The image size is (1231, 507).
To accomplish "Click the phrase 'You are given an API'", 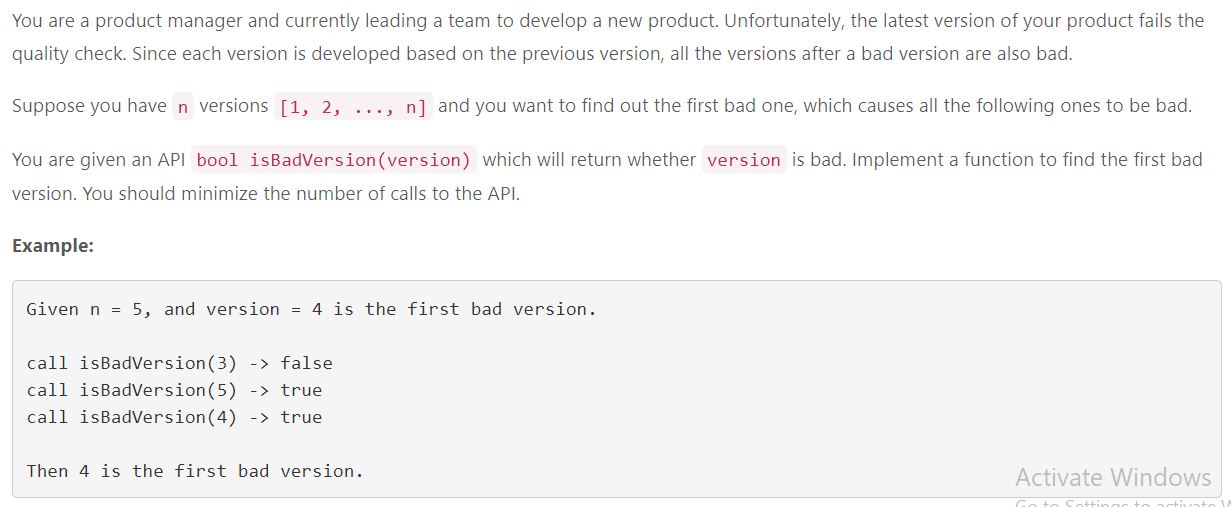I will click(x=98, y=159).
